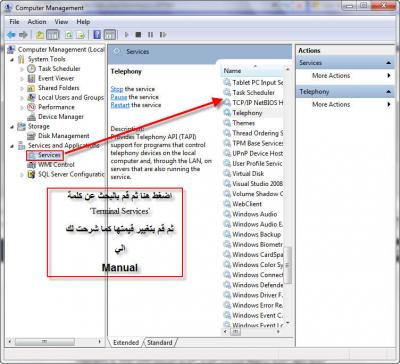Select Computer Management (Local) root node
The image size is (400, 364).
(56, 50)
